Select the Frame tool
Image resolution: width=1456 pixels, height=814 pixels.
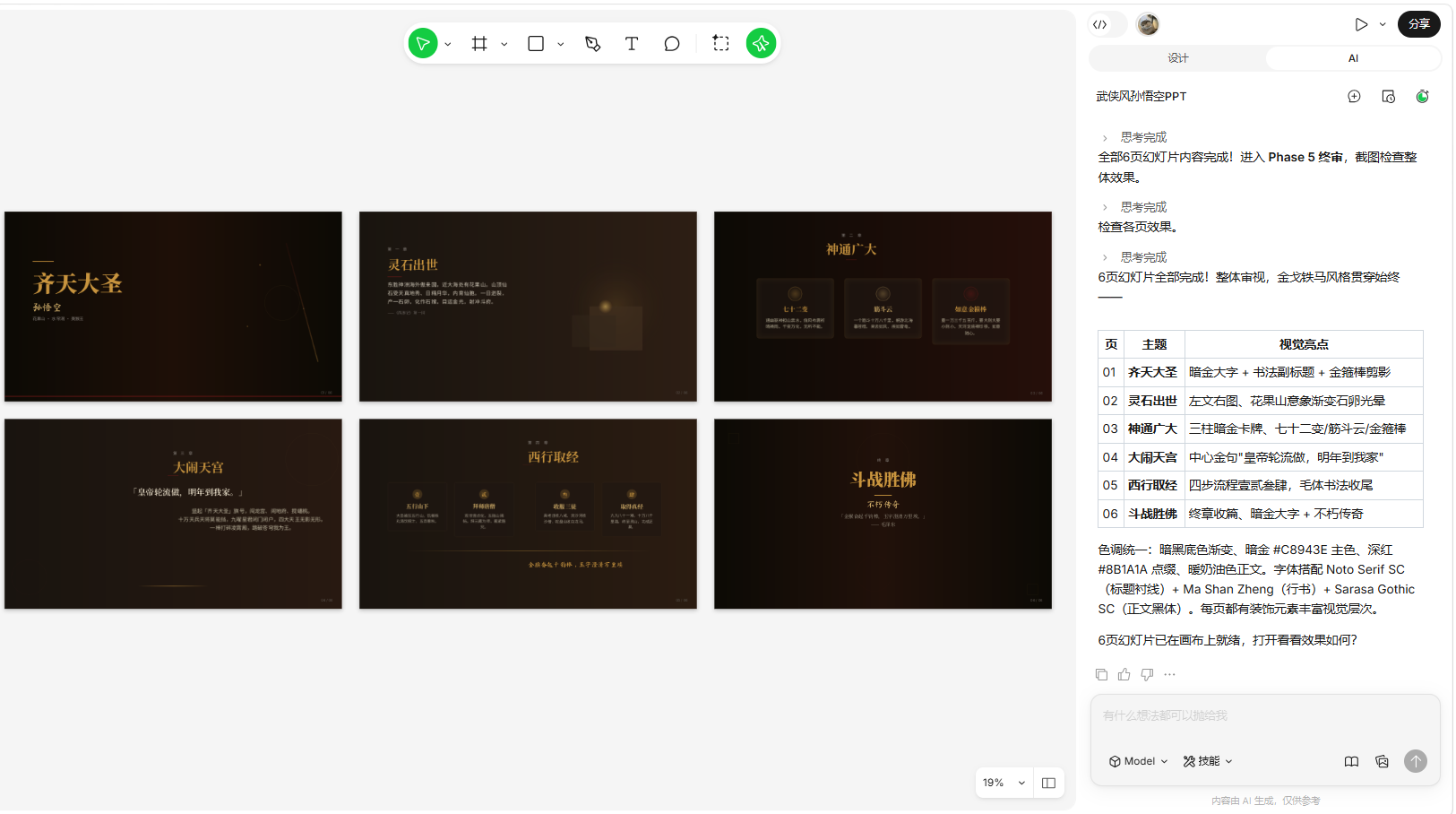(479, 43)
